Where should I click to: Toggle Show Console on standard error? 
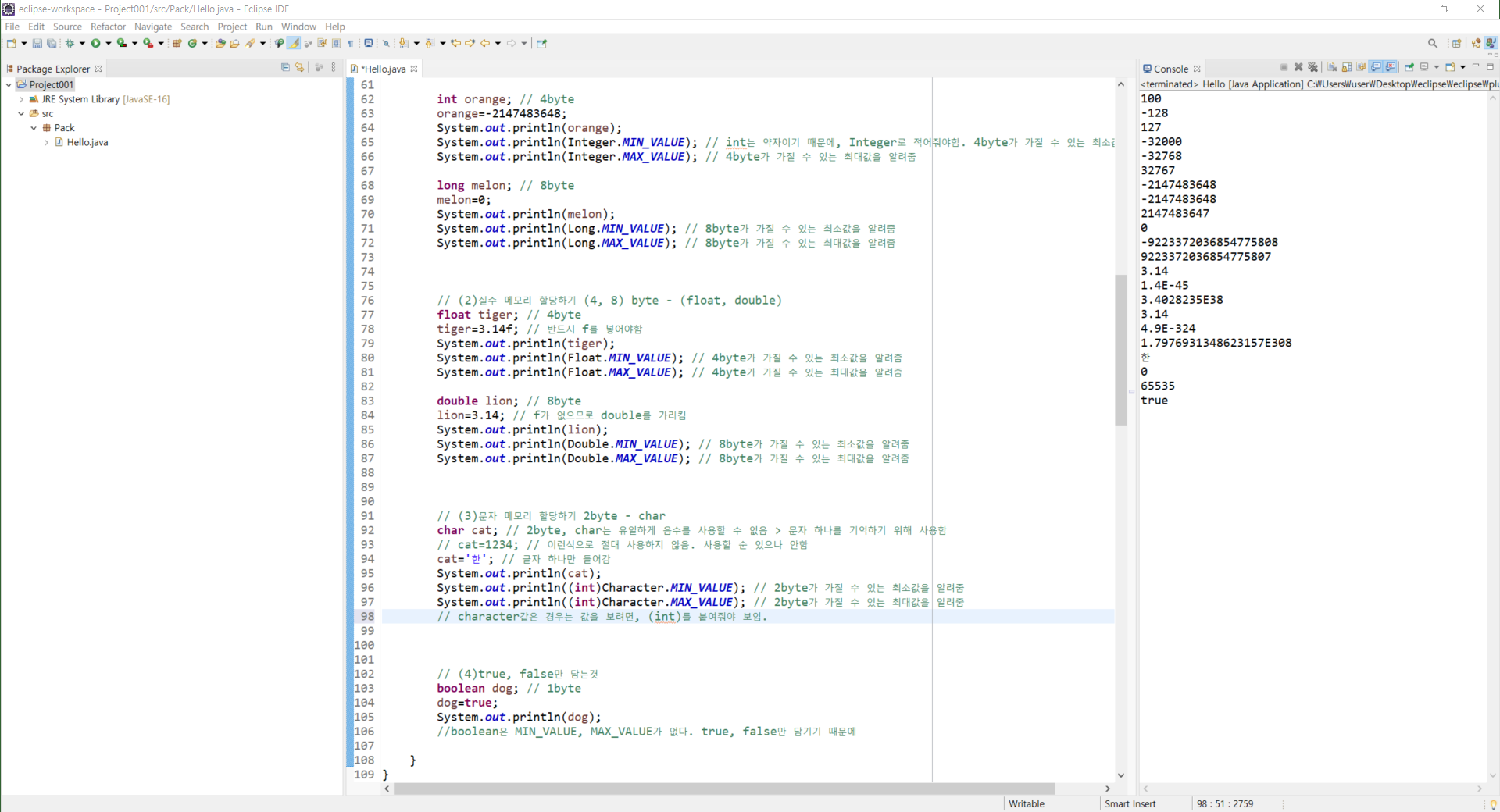click(x=1391, y=67)
